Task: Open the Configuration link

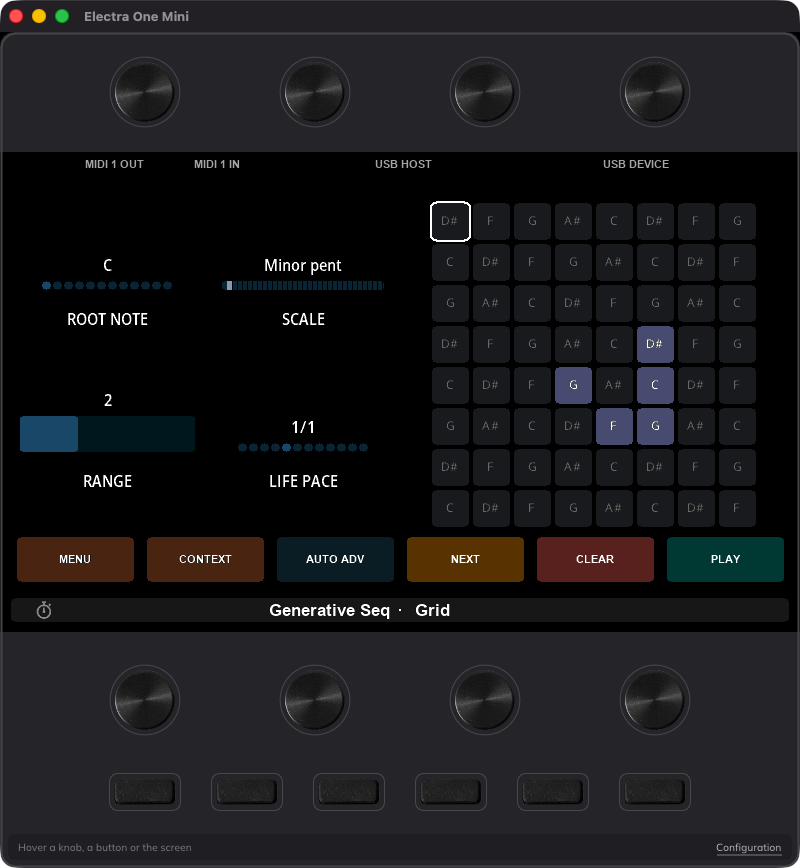Action: 748,848
